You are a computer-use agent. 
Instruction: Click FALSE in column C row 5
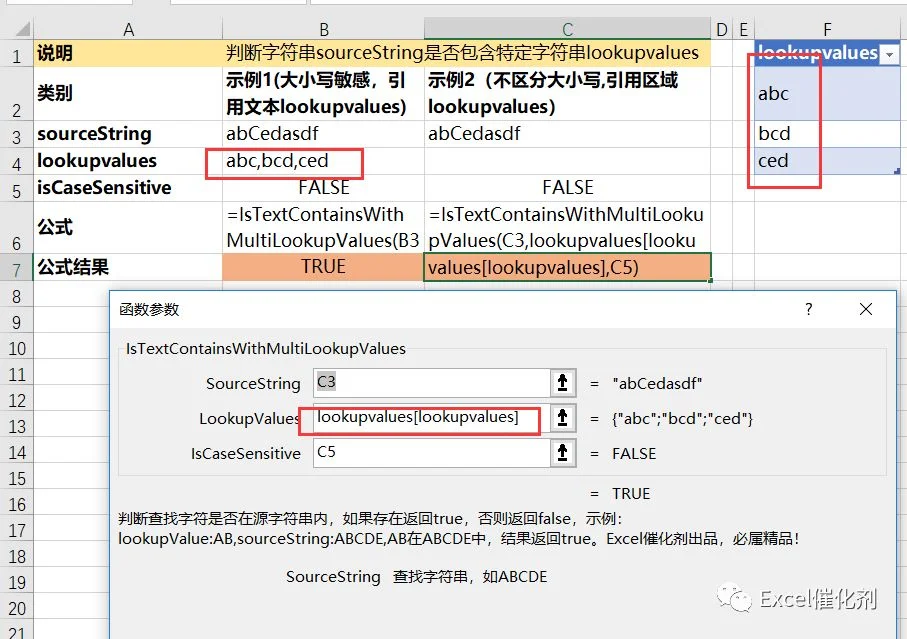pos(567,188)
